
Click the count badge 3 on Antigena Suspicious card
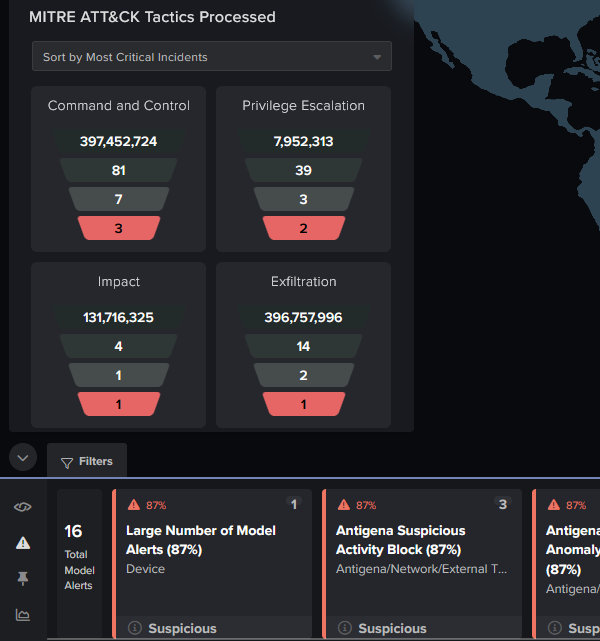point(503,504)
